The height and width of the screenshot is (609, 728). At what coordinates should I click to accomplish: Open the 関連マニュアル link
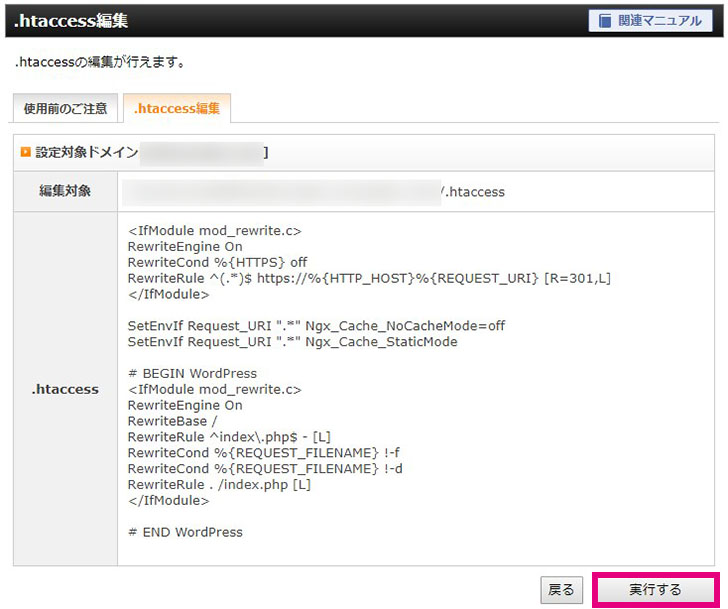660,21
